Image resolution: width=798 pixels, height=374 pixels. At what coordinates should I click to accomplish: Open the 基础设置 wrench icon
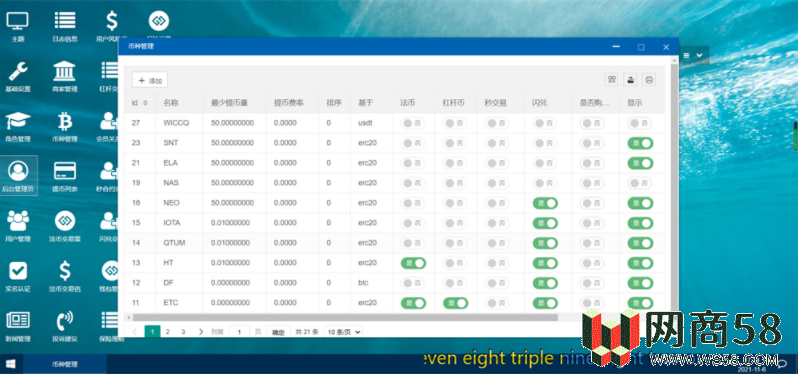pos(18,76)
